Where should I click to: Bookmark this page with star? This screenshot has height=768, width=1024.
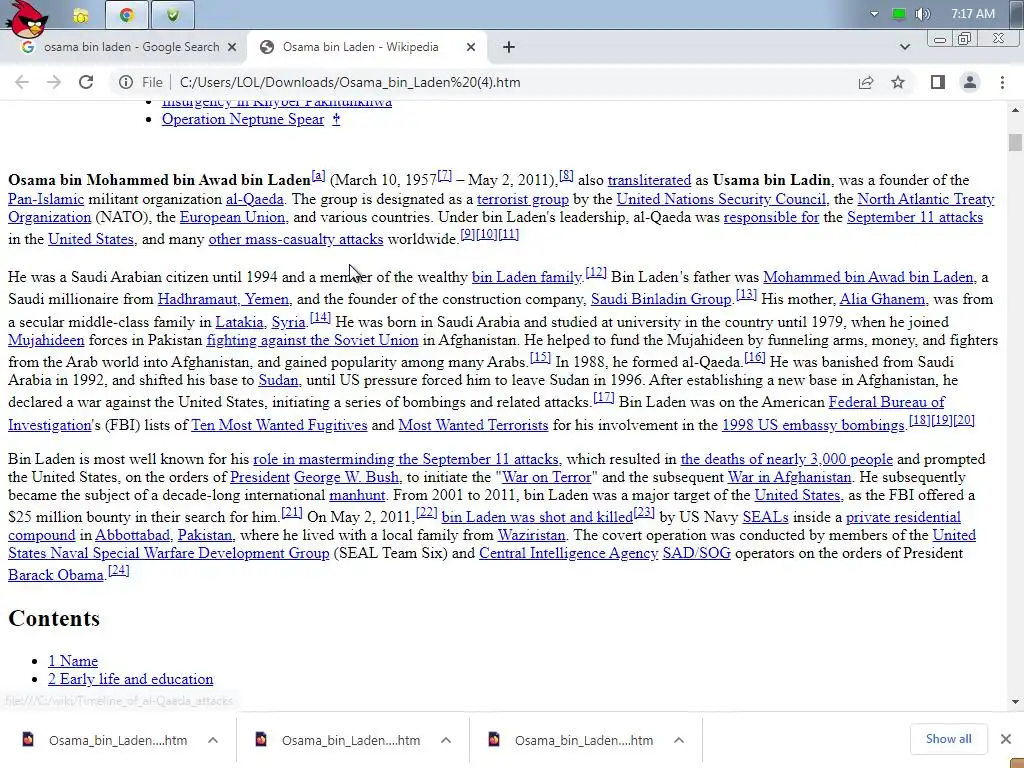898,82
